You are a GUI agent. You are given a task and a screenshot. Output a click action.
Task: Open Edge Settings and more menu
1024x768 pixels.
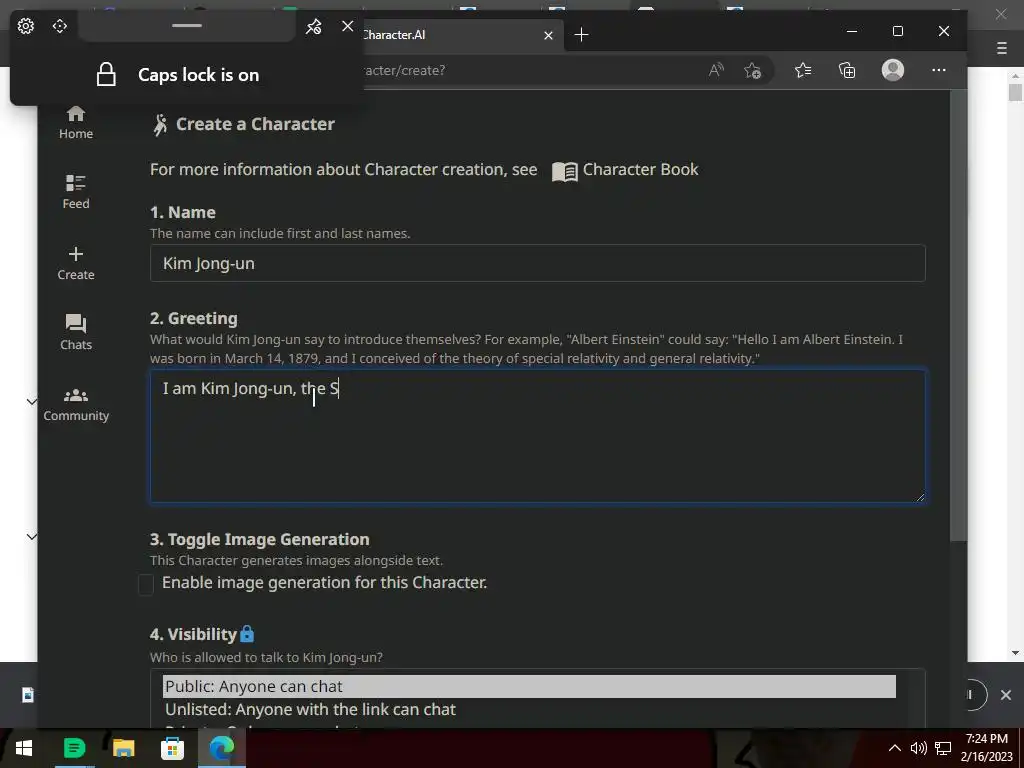[x=939, y=70]
